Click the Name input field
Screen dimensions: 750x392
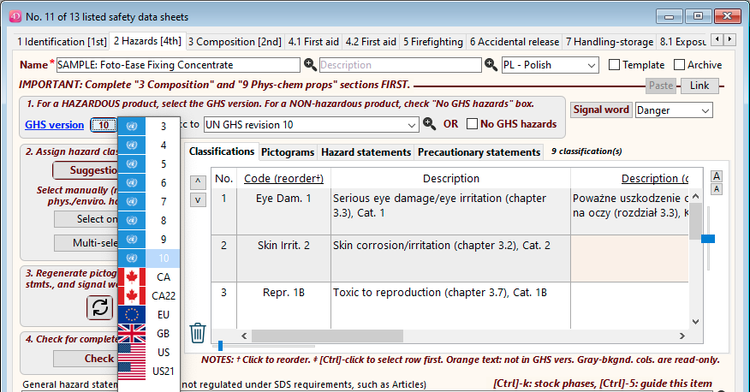tap(178, 65)
